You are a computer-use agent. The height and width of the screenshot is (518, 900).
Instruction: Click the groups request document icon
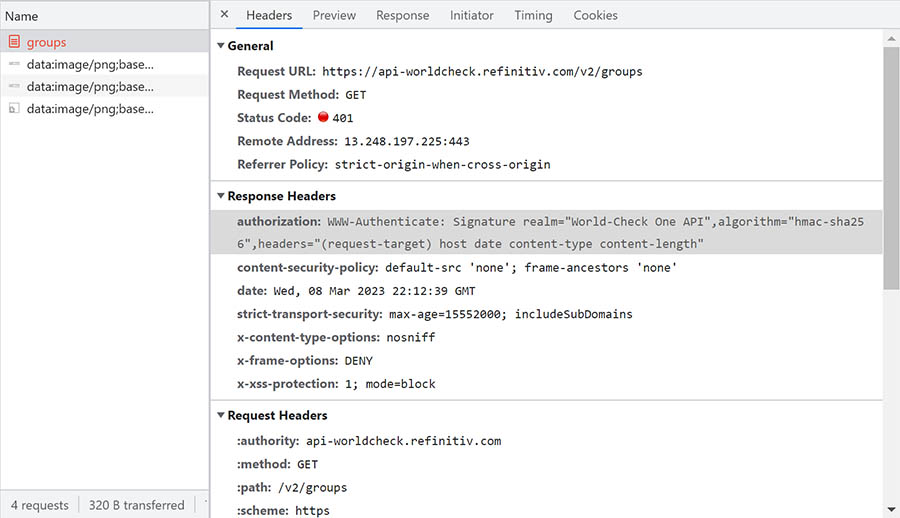coord(14,42)
